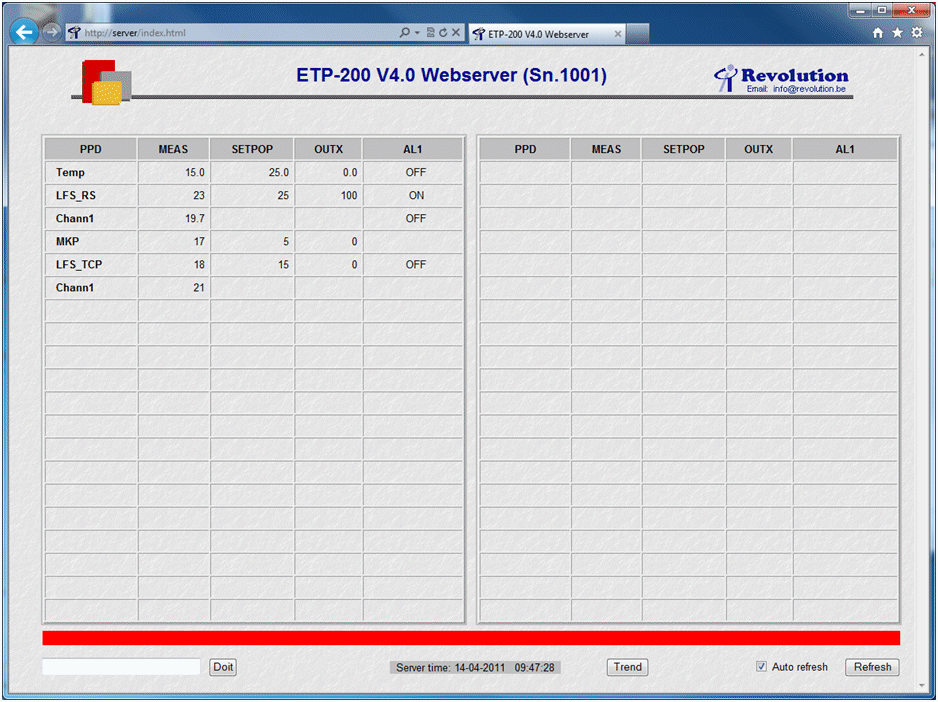Image resolution: width=938 pixels, height=702 pixels.
Task: Click the Temp SETPOP value 25.0
Action: tap(278, 172)
